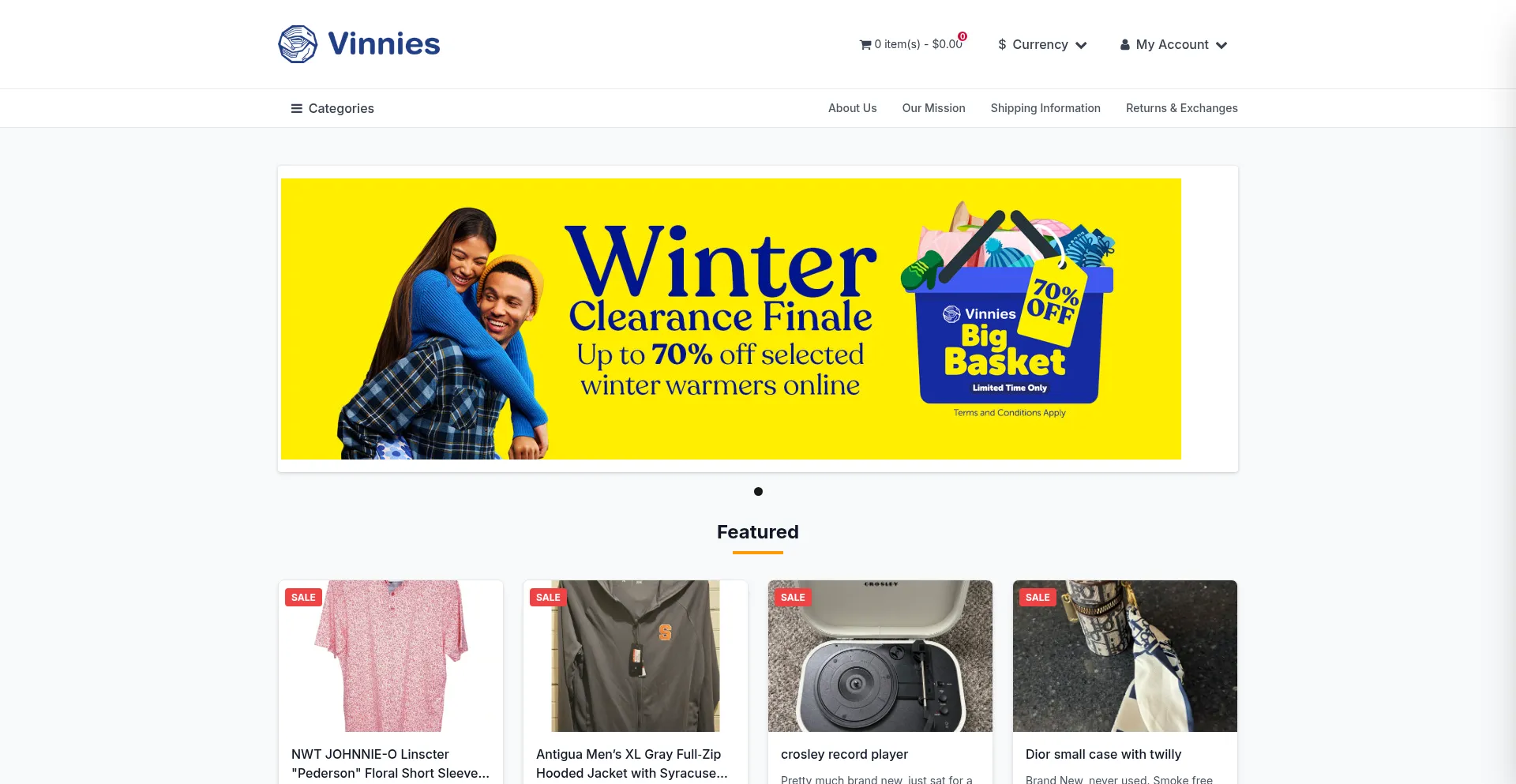This screenshot has height=784, width=1516.
Task: Open the Our Mission page
Action: tap(933, 108)
